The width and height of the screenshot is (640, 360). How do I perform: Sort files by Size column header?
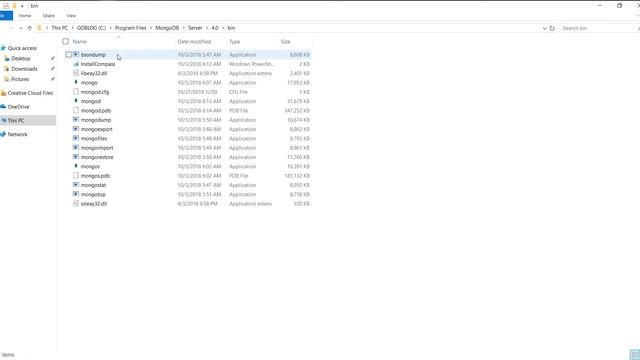[285, 42]
